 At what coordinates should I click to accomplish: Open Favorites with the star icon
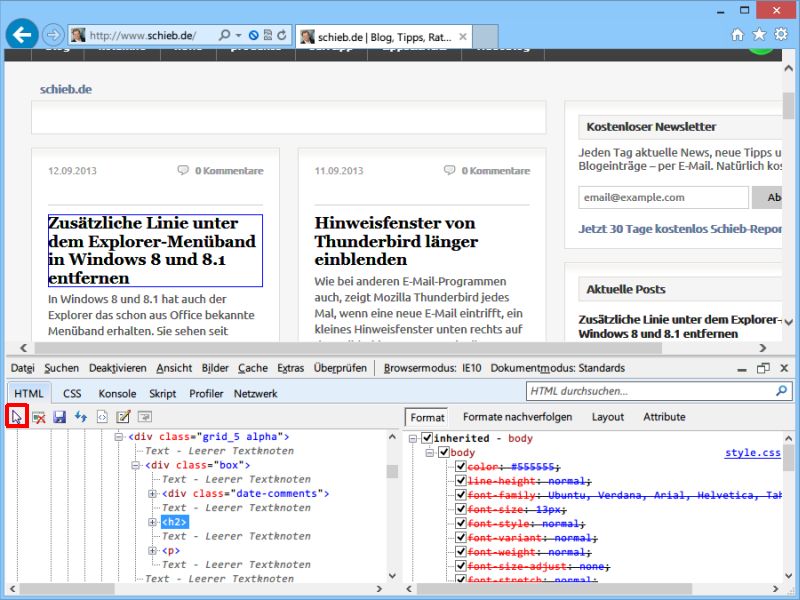(x=759, y=34)
